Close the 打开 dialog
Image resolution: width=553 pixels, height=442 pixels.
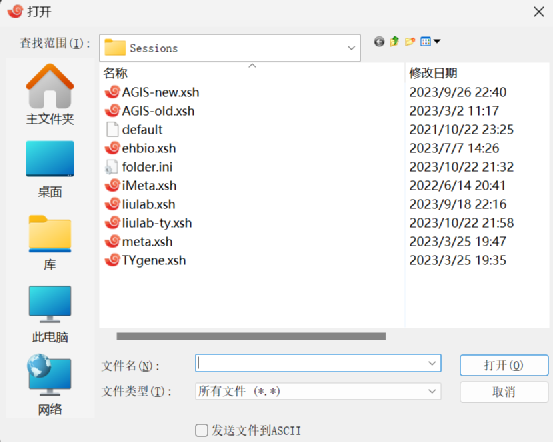coord(539,12)
